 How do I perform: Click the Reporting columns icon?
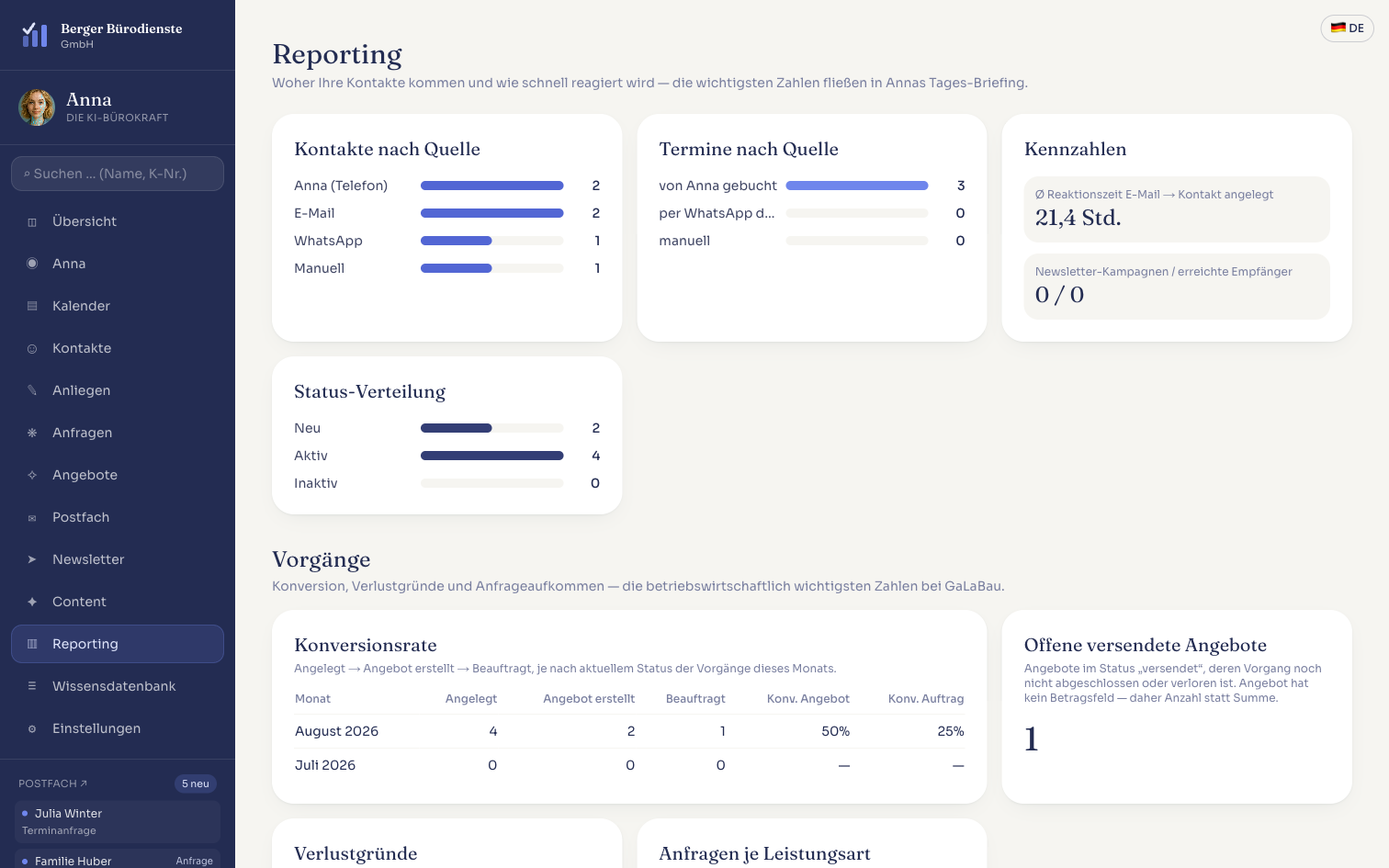(32, 644)
